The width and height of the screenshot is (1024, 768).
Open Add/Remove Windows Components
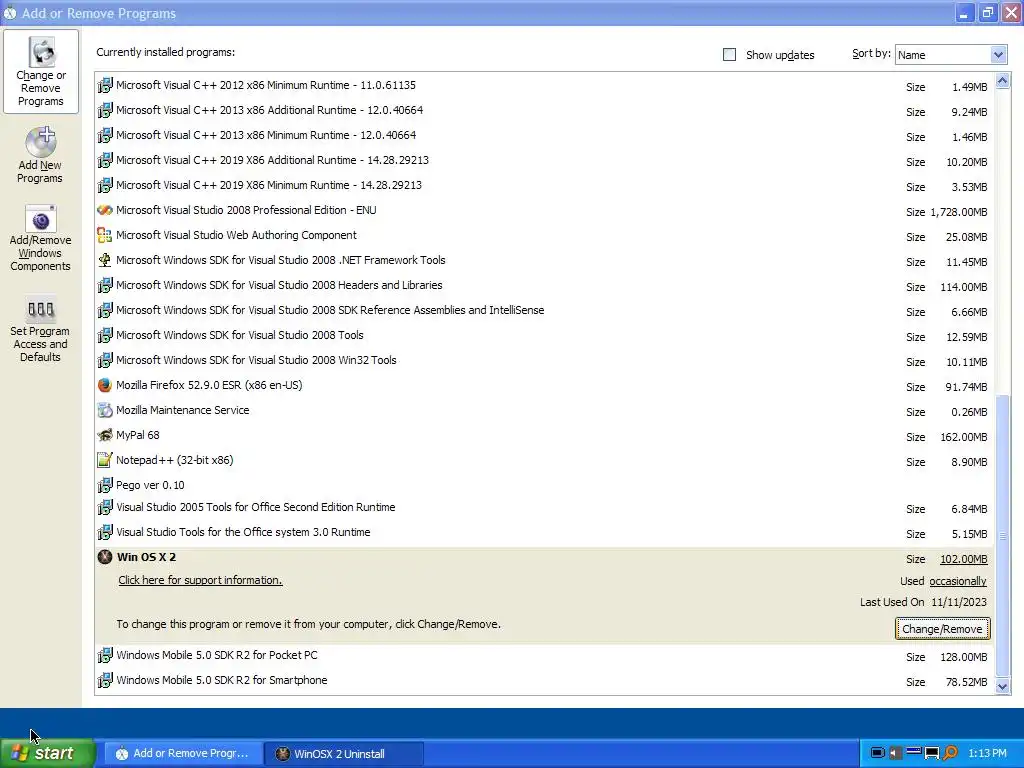click(40, 238)
